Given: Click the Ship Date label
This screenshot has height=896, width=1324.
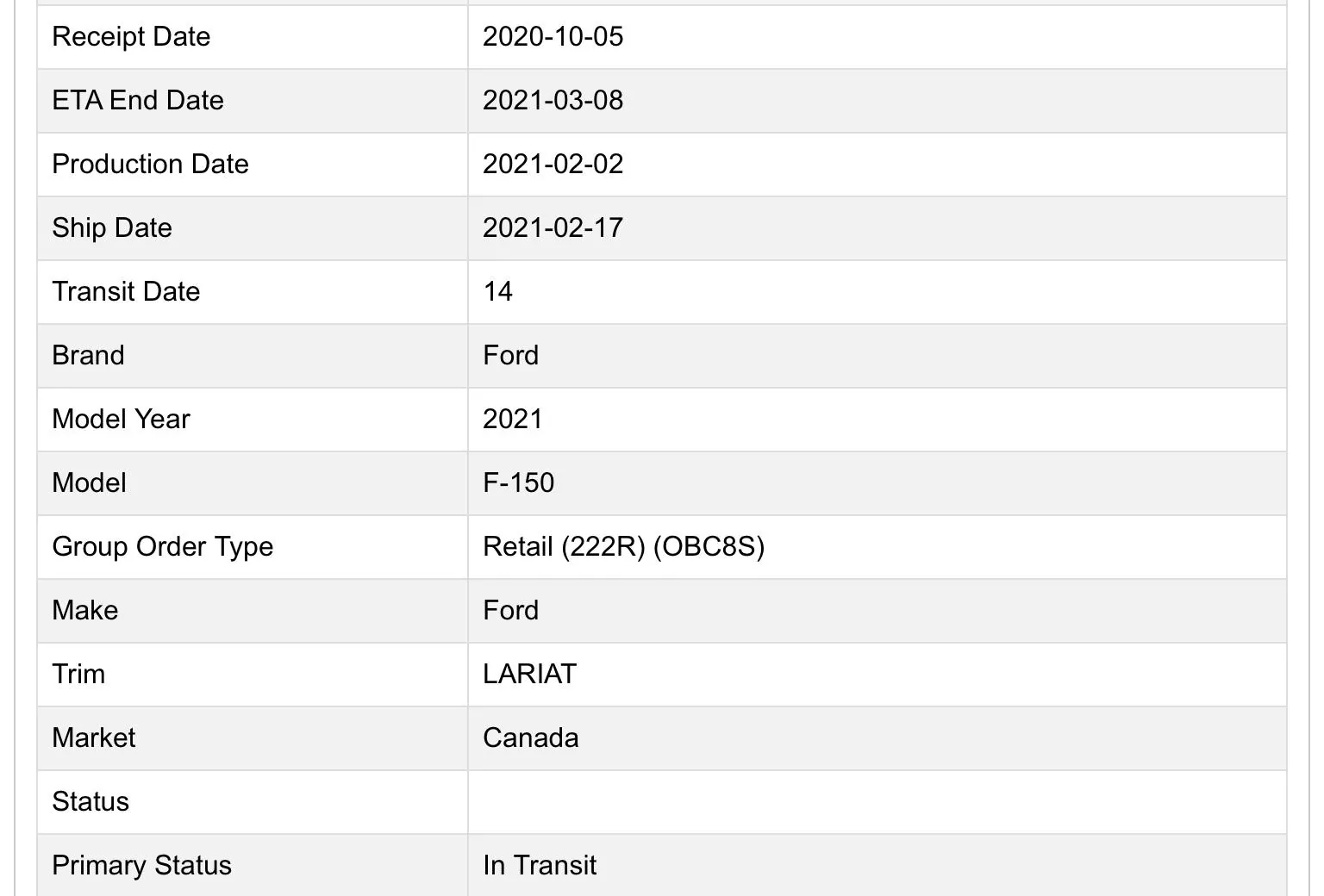Looking at the screenshot, I should 112,228.
